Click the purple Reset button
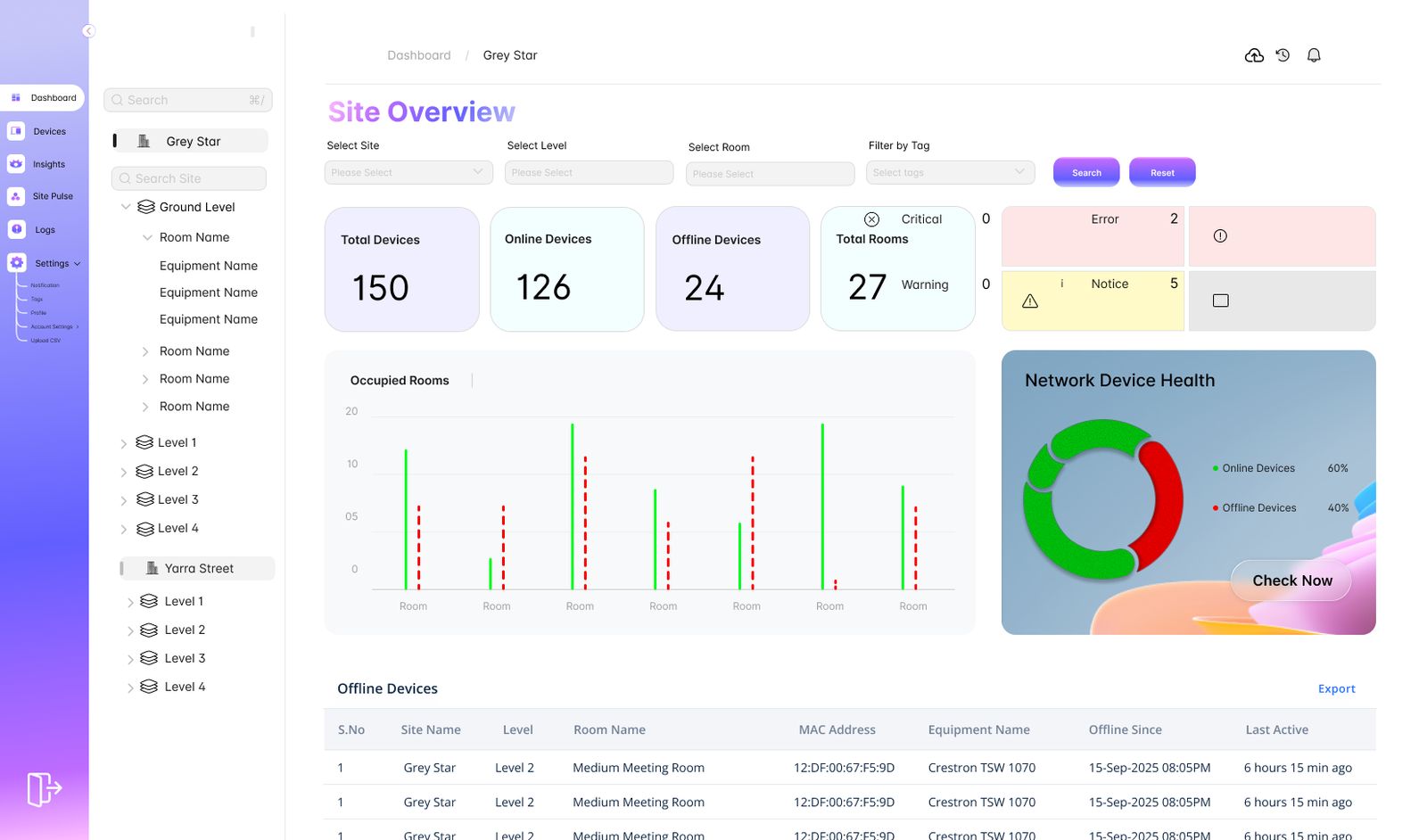 click(1161, 172)
